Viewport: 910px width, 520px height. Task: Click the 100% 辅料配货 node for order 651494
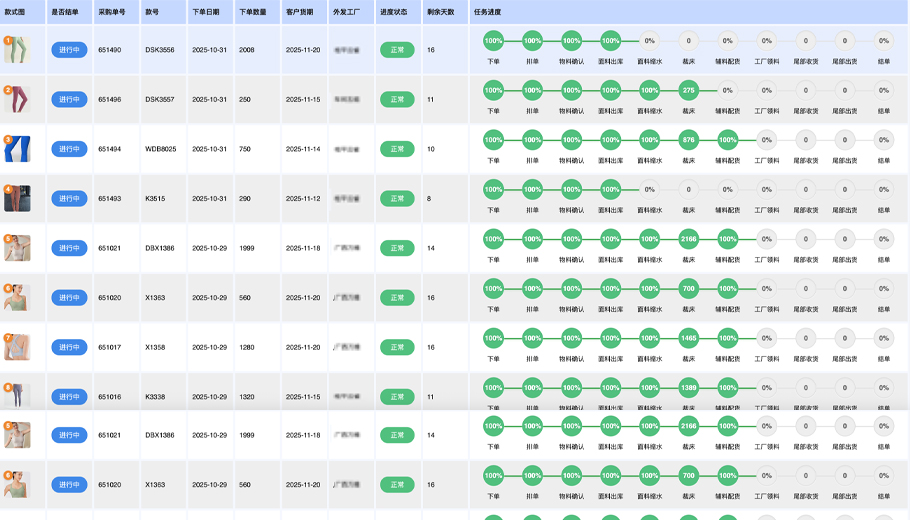pos(727,140)
